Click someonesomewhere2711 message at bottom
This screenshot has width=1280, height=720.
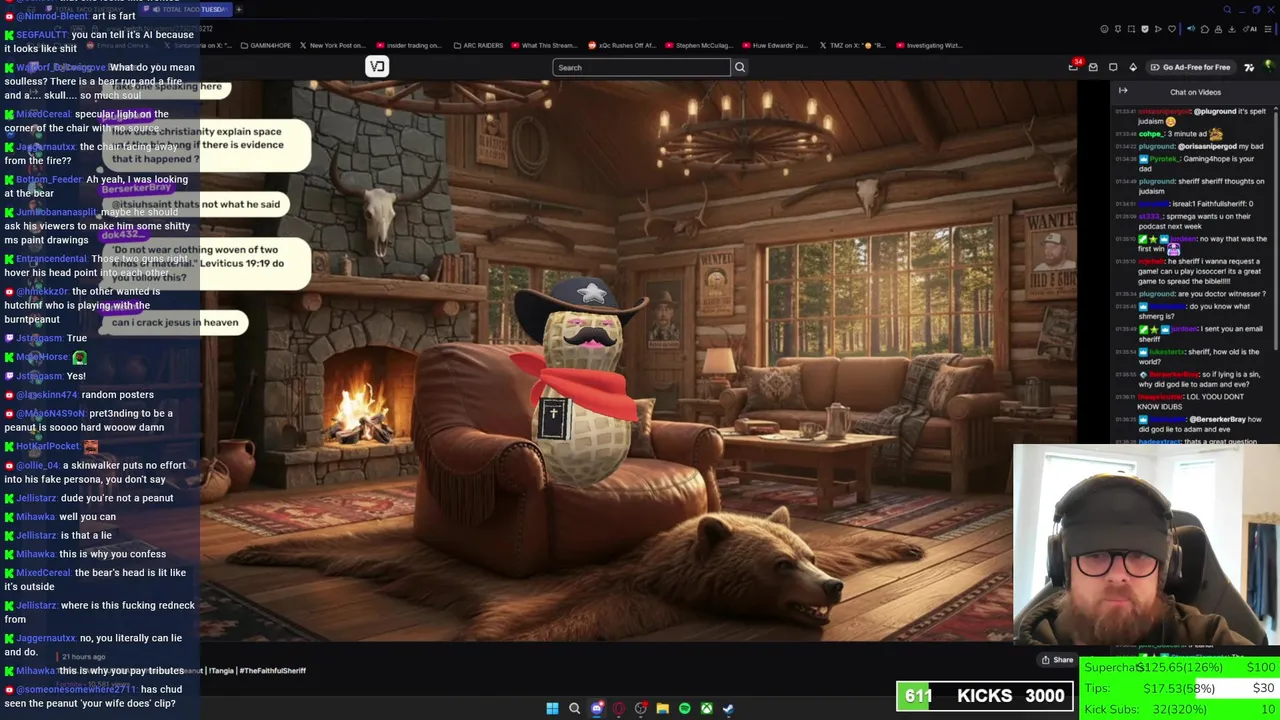pyautogui.click(x=95, y=696)
